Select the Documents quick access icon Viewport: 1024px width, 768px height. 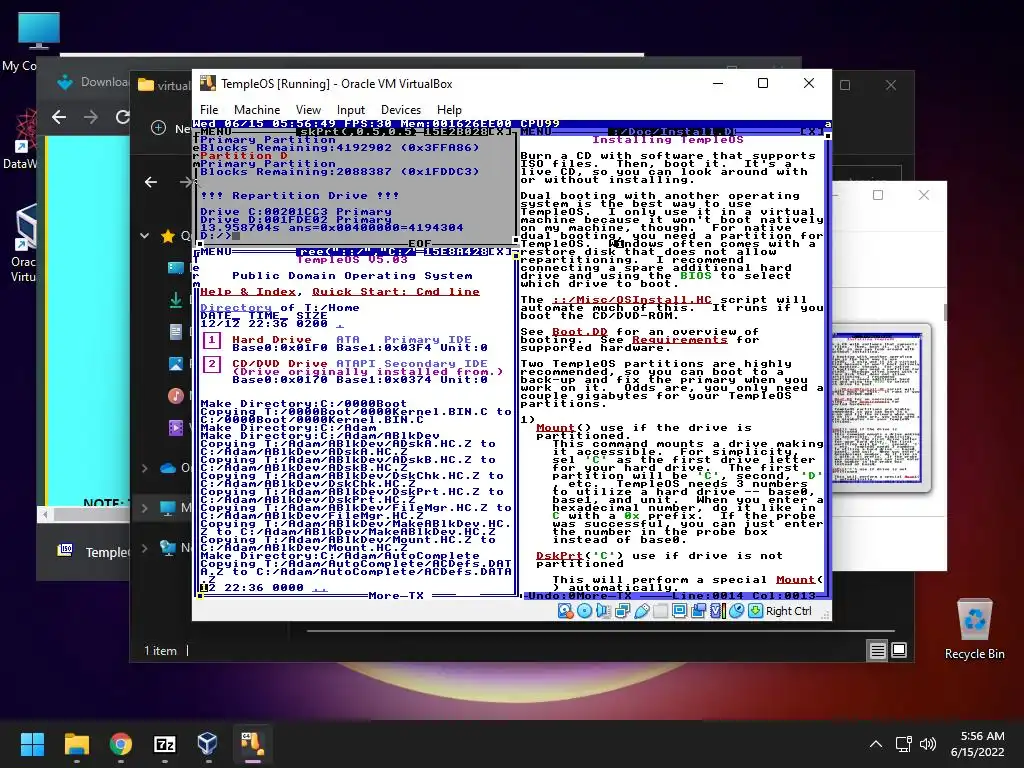[x=176, y=332]
